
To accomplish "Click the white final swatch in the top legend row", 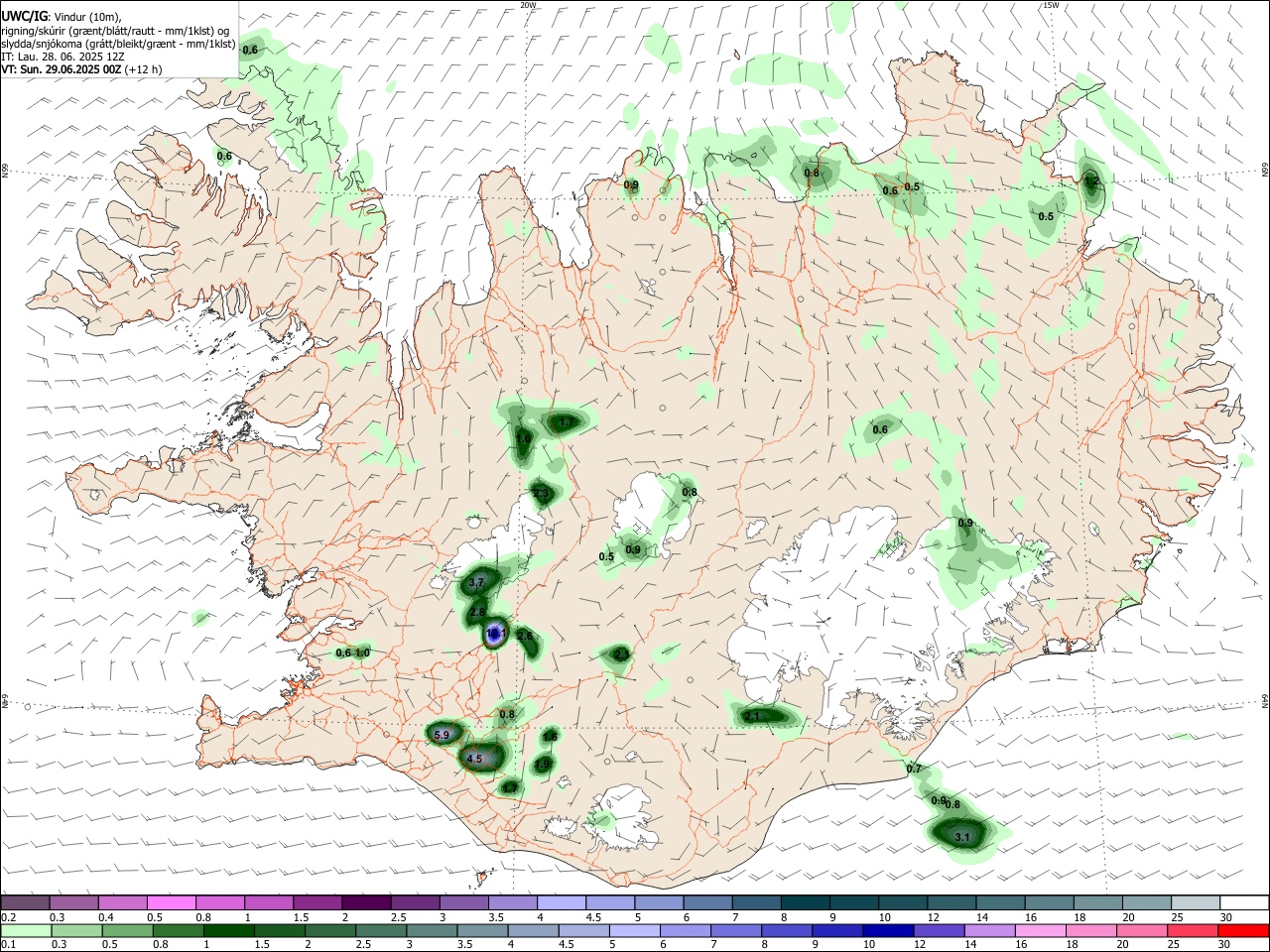I will click(1244, 902).
